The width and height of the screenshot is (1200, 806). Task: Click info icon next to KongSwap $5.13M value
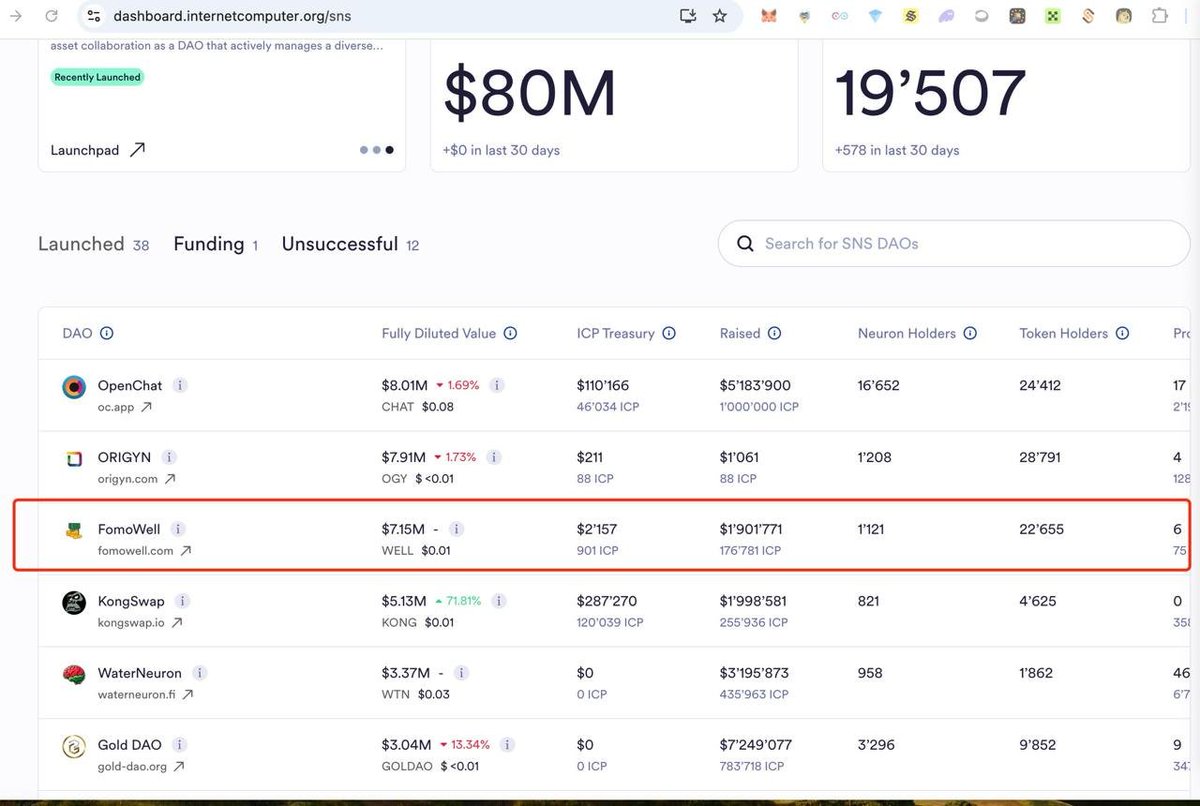click(499, 601)
